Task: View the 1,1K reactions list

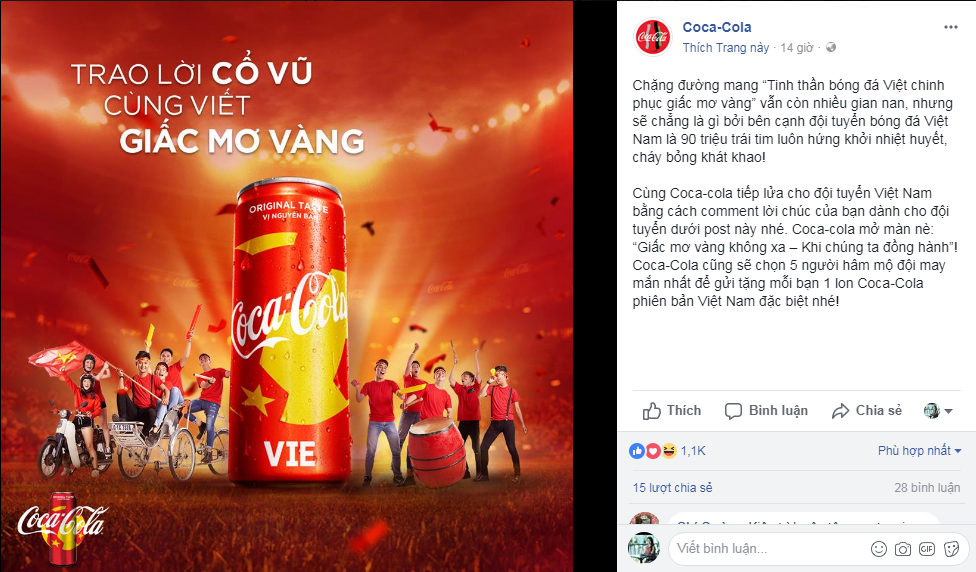Action: click(x=693, y=451)
